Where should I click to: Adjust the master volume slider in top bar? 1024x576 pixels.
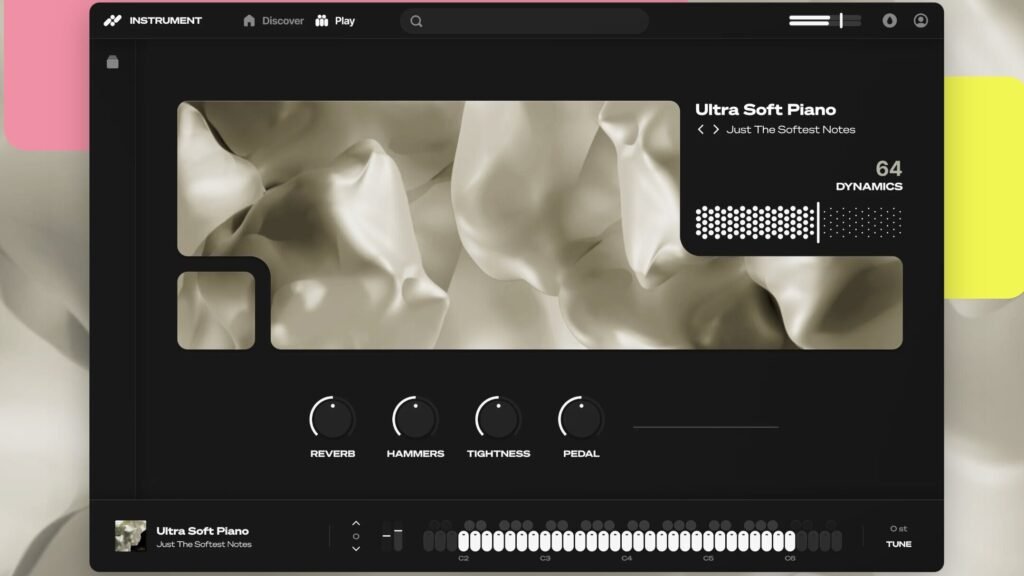(x=824, y=20)
